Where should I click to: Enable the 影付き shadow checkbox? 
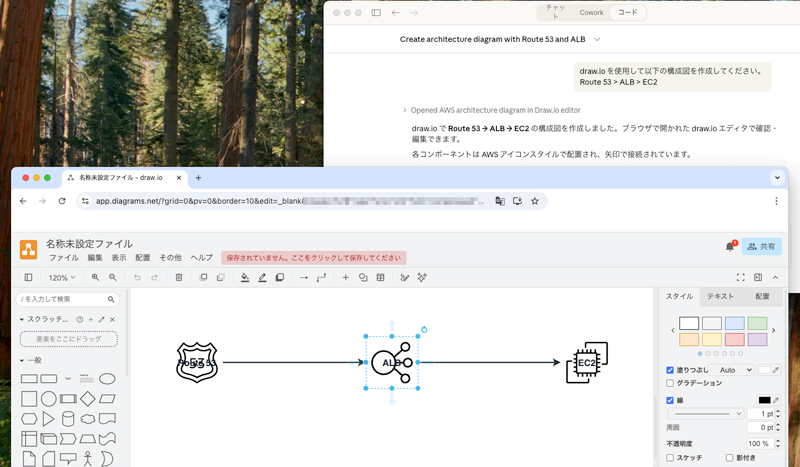[730, 458]
